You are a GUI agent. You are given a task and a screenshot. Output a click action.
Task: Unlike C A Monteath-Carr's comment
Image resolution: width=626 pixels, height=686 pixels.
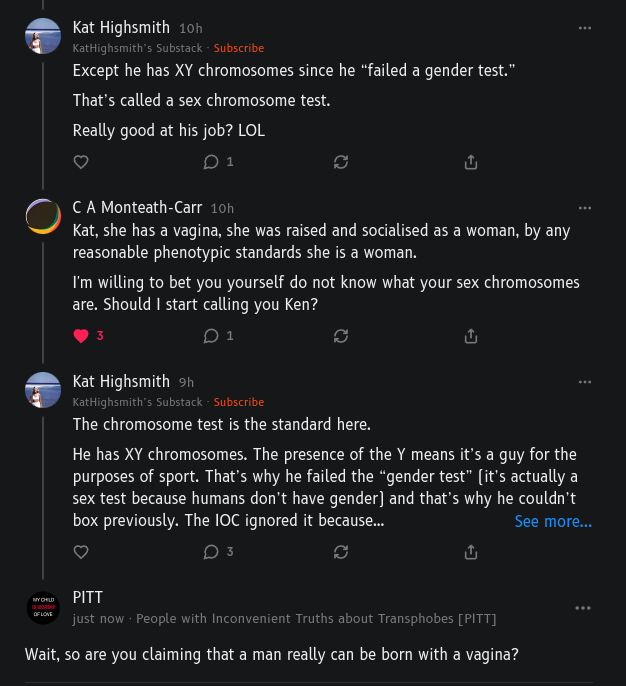click(x=82, y=336)
